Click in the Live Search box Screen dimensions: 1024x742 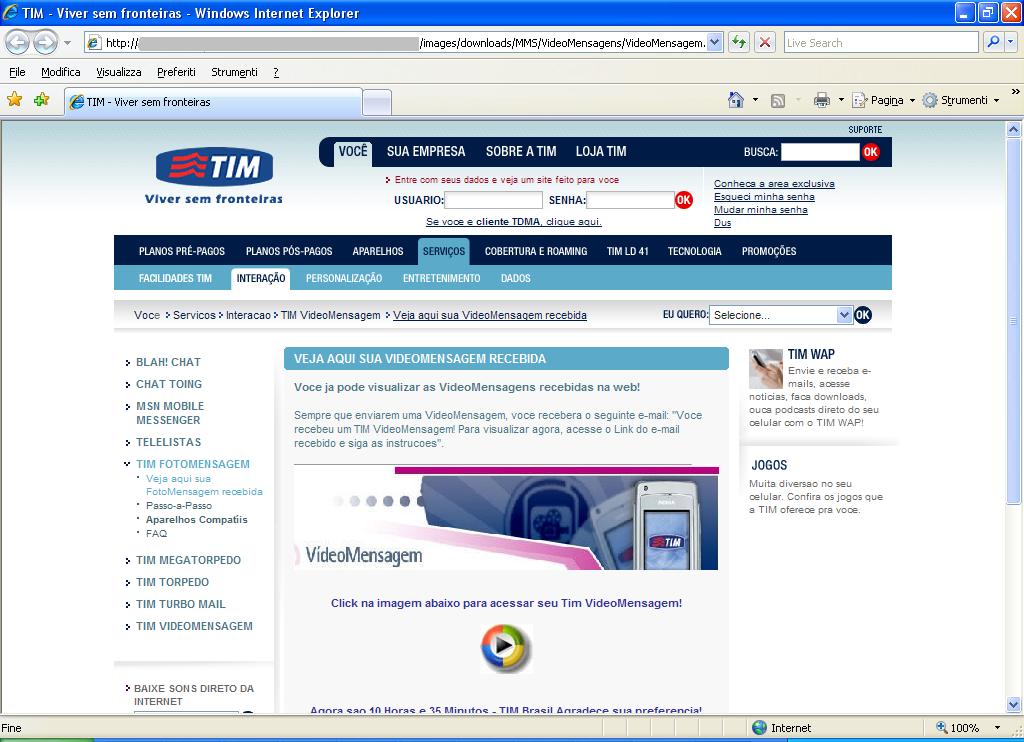(881, 42)
